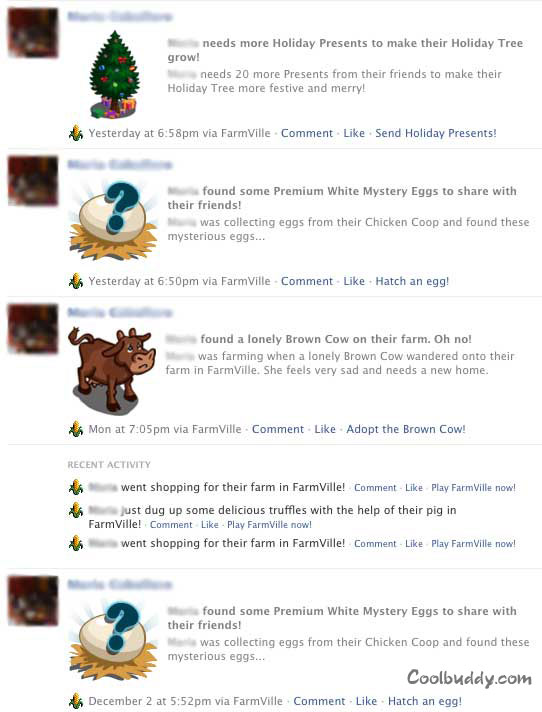Click Play FarmVille now! after the truffles activity
542x712 pixels.
[269, 525]
